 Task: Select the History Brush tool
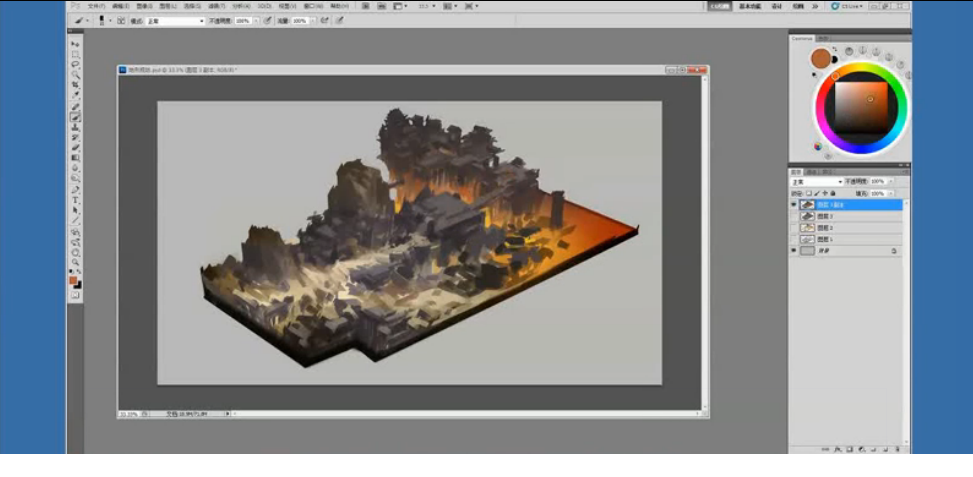pyautogui.click(x=76, y=137)
